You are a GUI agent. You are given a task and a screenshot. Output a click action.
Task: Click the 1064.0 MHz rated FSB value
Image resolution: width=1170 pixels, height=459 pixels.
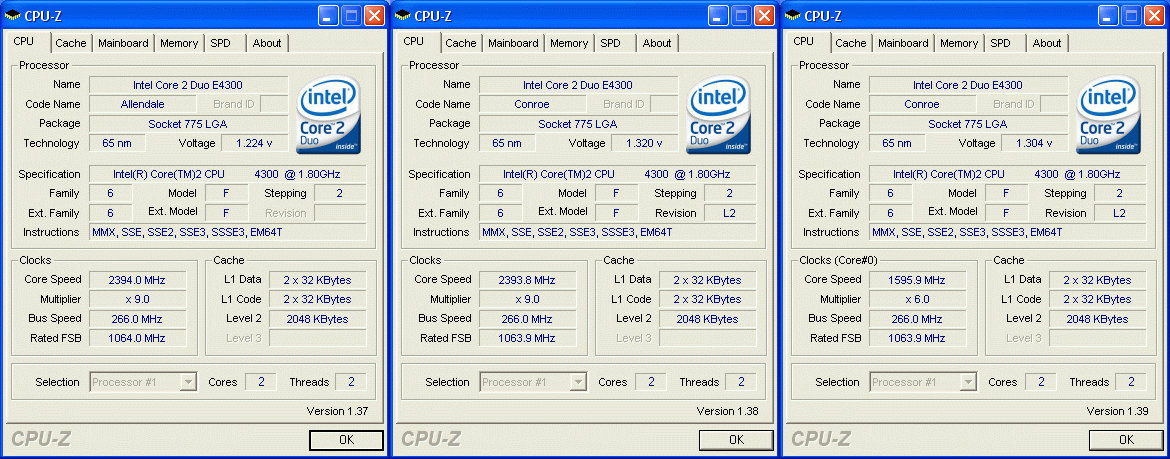pyautogui.click(x=137, y=338)
